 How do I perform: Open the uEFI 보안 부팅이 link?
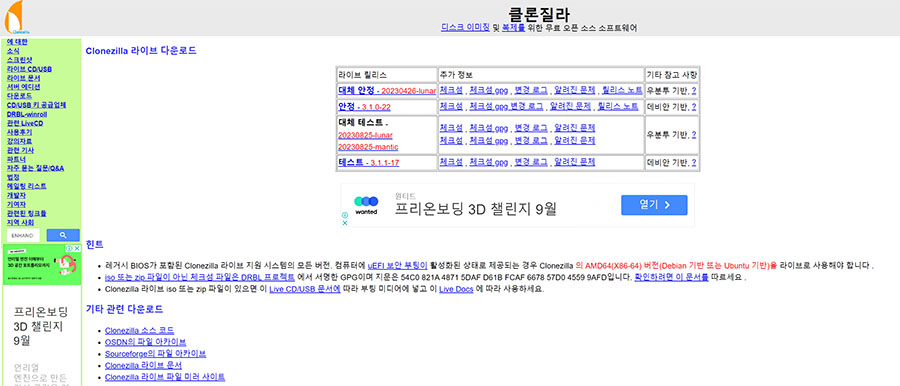click(x=398, y=266)
